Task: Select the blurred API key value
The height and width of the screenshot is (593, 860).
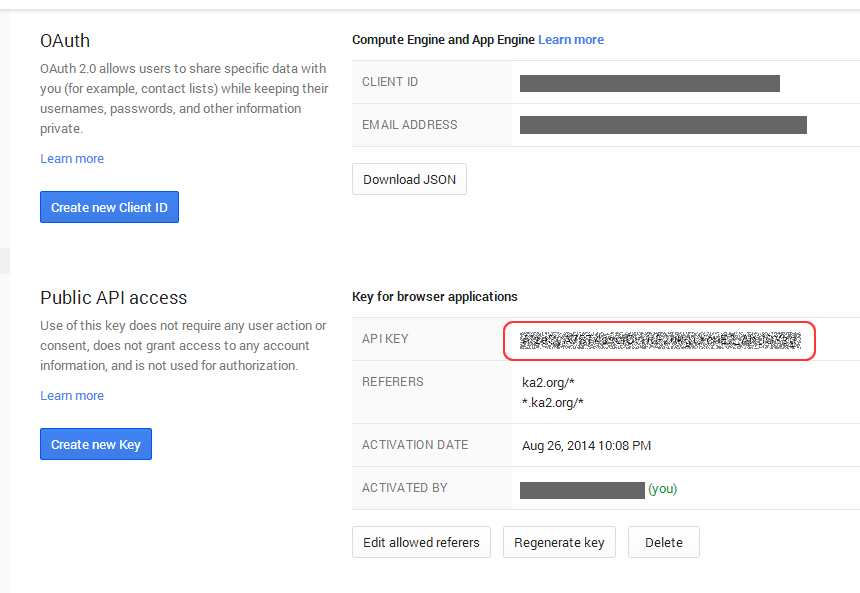Action: pos(660,340)
